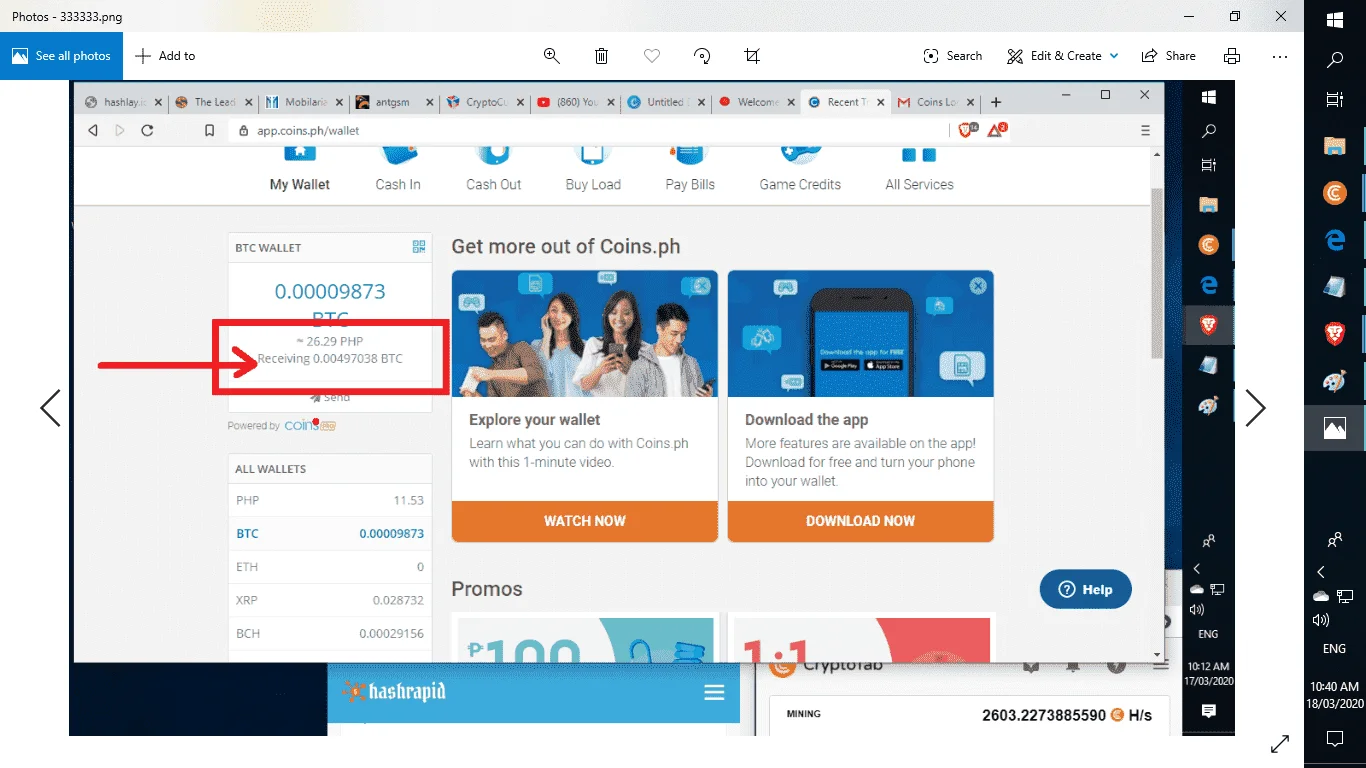Open Pay Bills on Coins.ph
Viewport: 1366px width, 768px height.
click(x=690, y=168)
